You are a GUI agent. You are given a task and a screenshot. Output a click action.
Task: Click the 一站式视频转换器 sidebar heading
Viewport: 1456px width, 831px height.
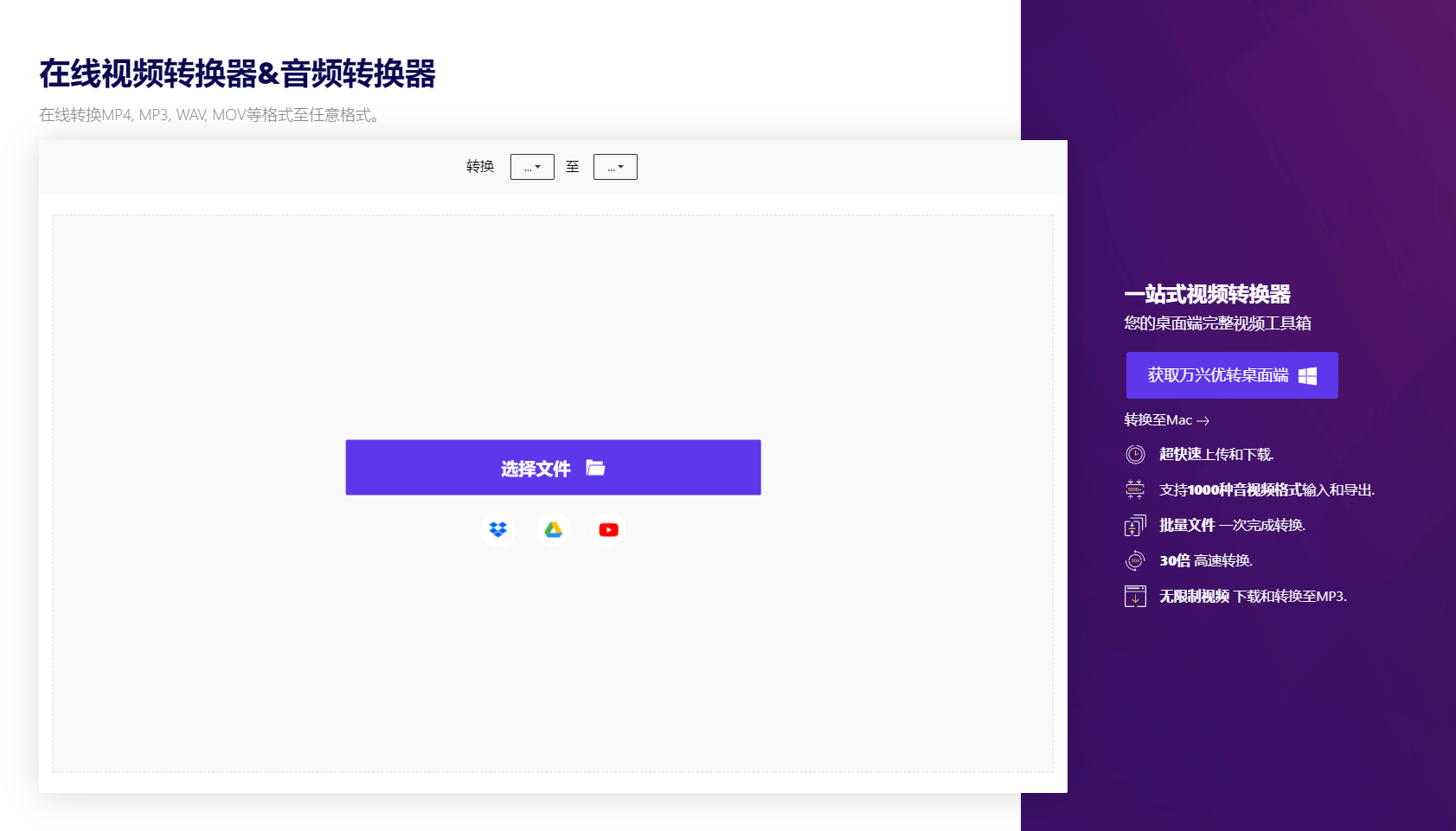click(1208, 294)
